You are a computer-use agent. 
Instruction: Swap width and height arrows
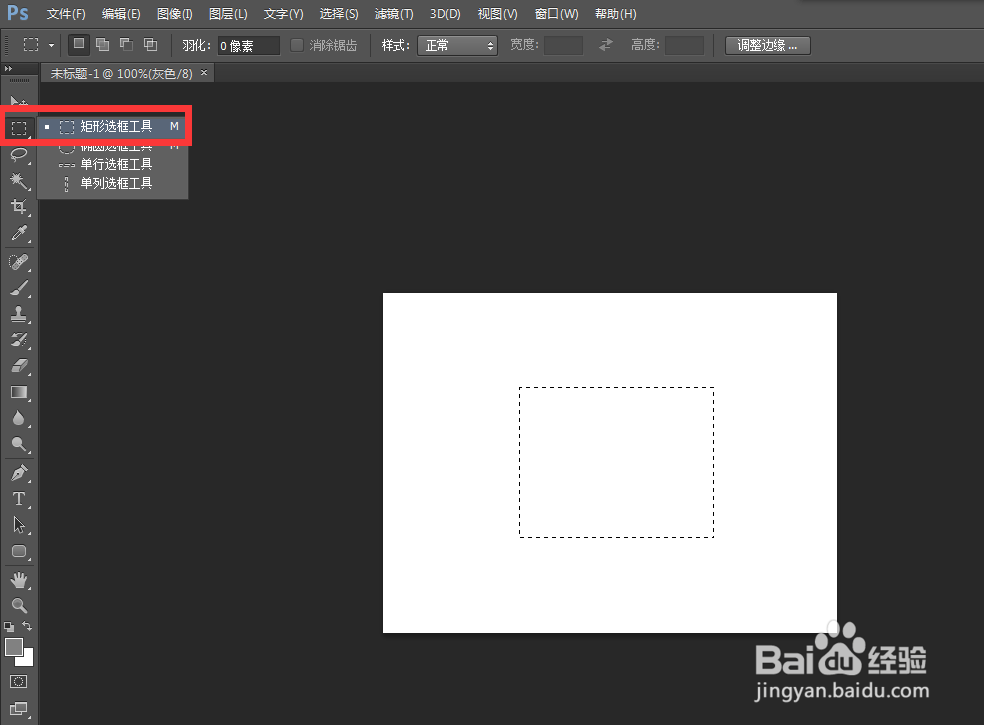tap(606, 45)
